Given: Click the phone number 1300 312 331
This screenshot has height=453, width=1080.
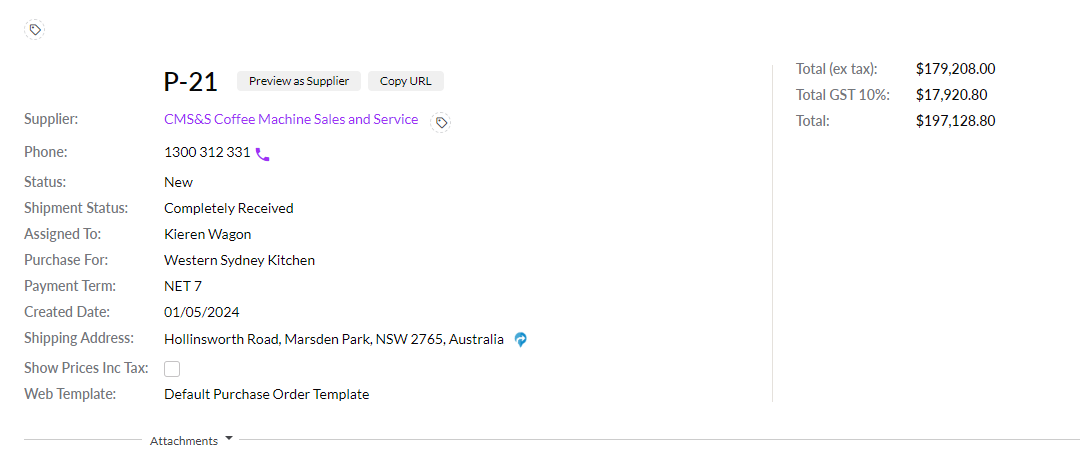Looking at the screenshot, I should click(207, 153).
